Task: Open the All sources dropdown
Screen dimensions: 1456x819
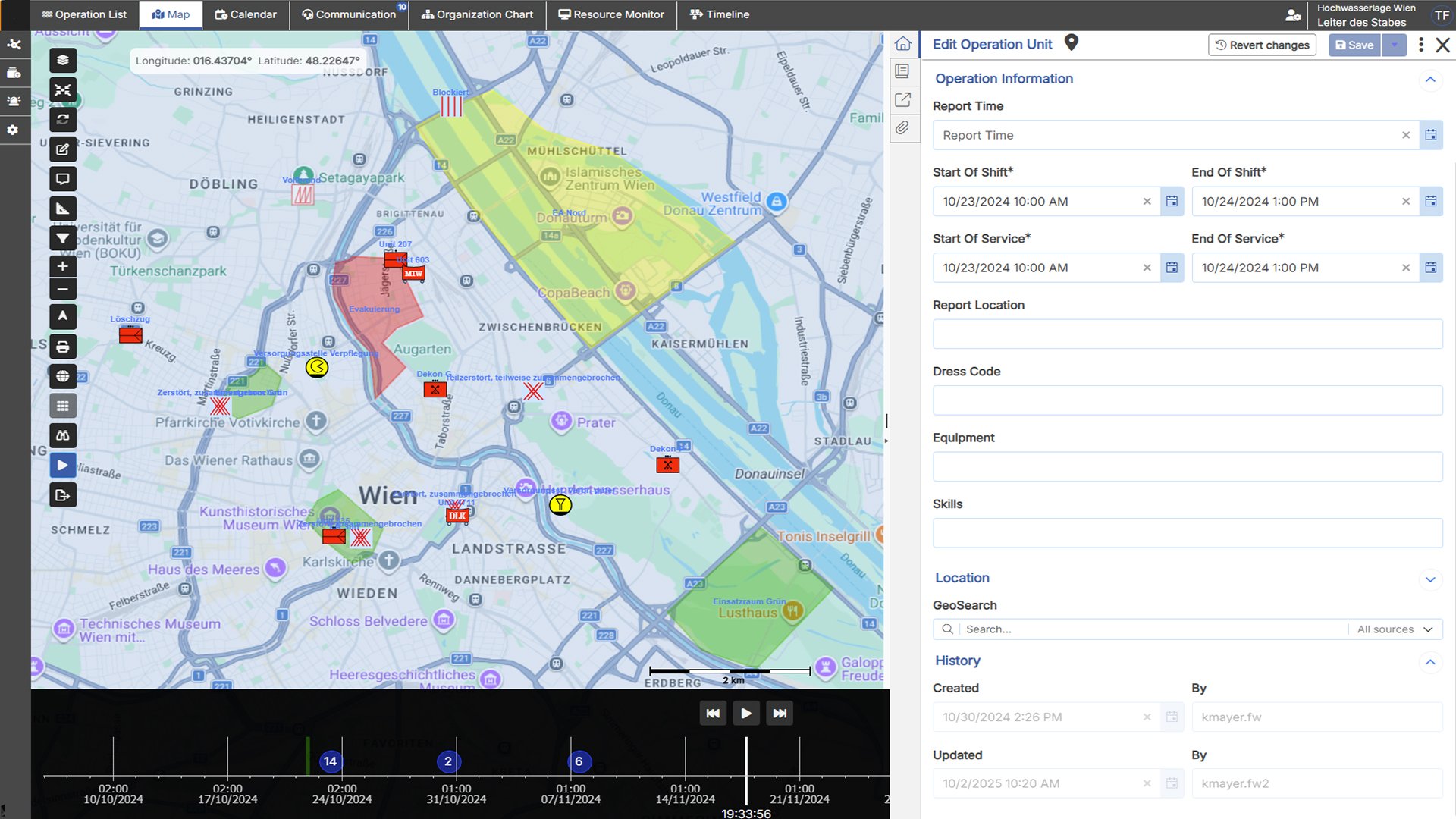Action: tap(1395, 629)
